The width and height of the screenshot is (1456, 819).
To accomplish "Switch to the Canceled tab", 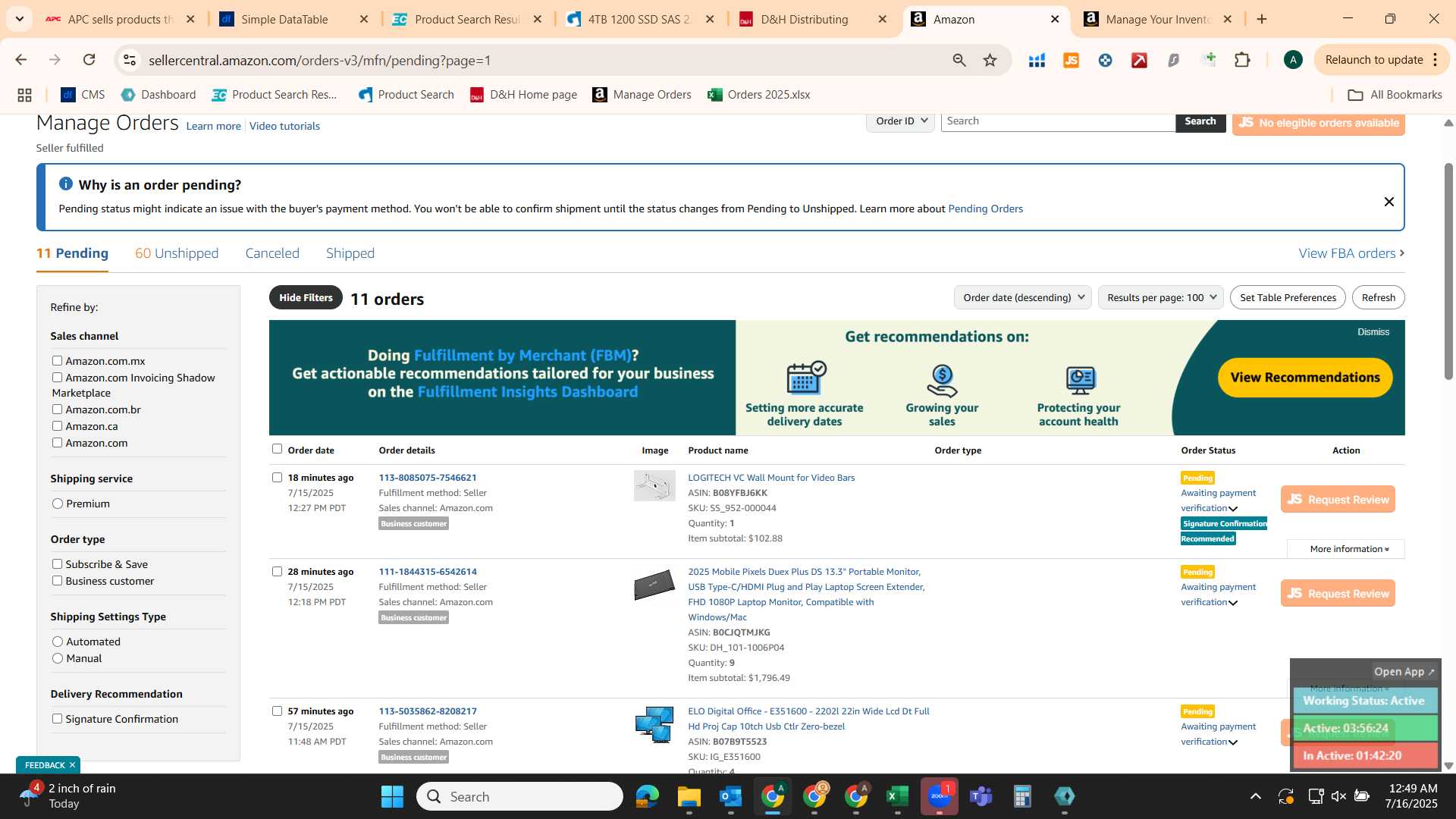I will tap(272, 253).
